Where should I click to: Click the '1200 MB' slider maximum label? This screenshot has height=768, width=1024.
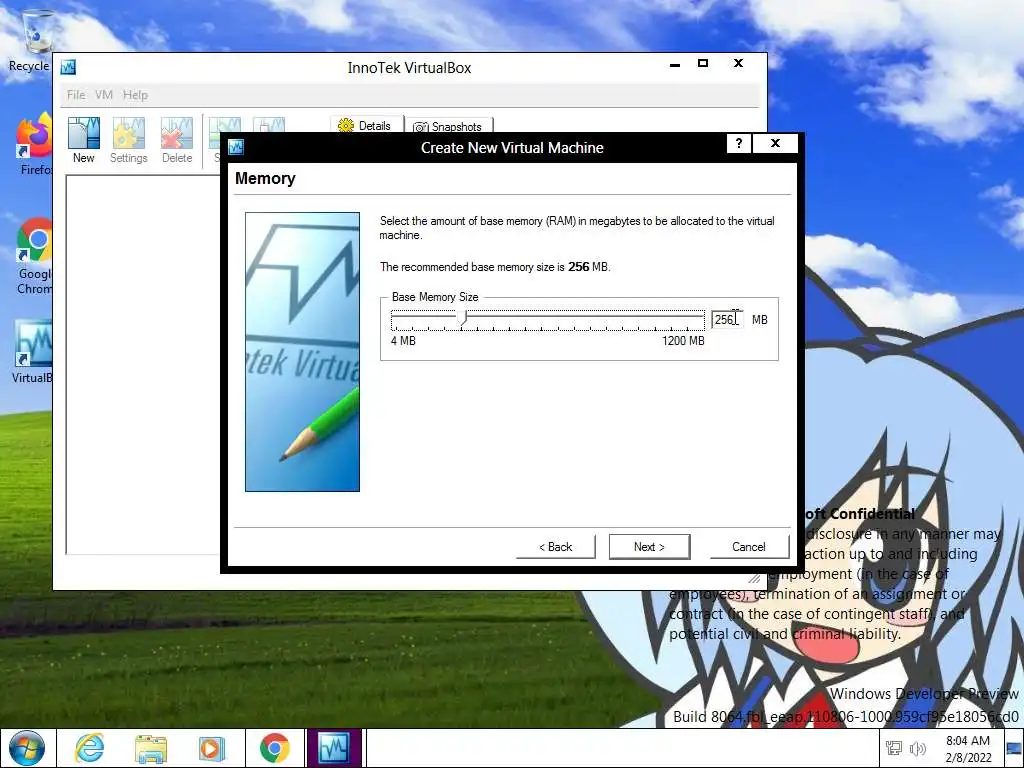pyautogui.click(x=683, y=341)
